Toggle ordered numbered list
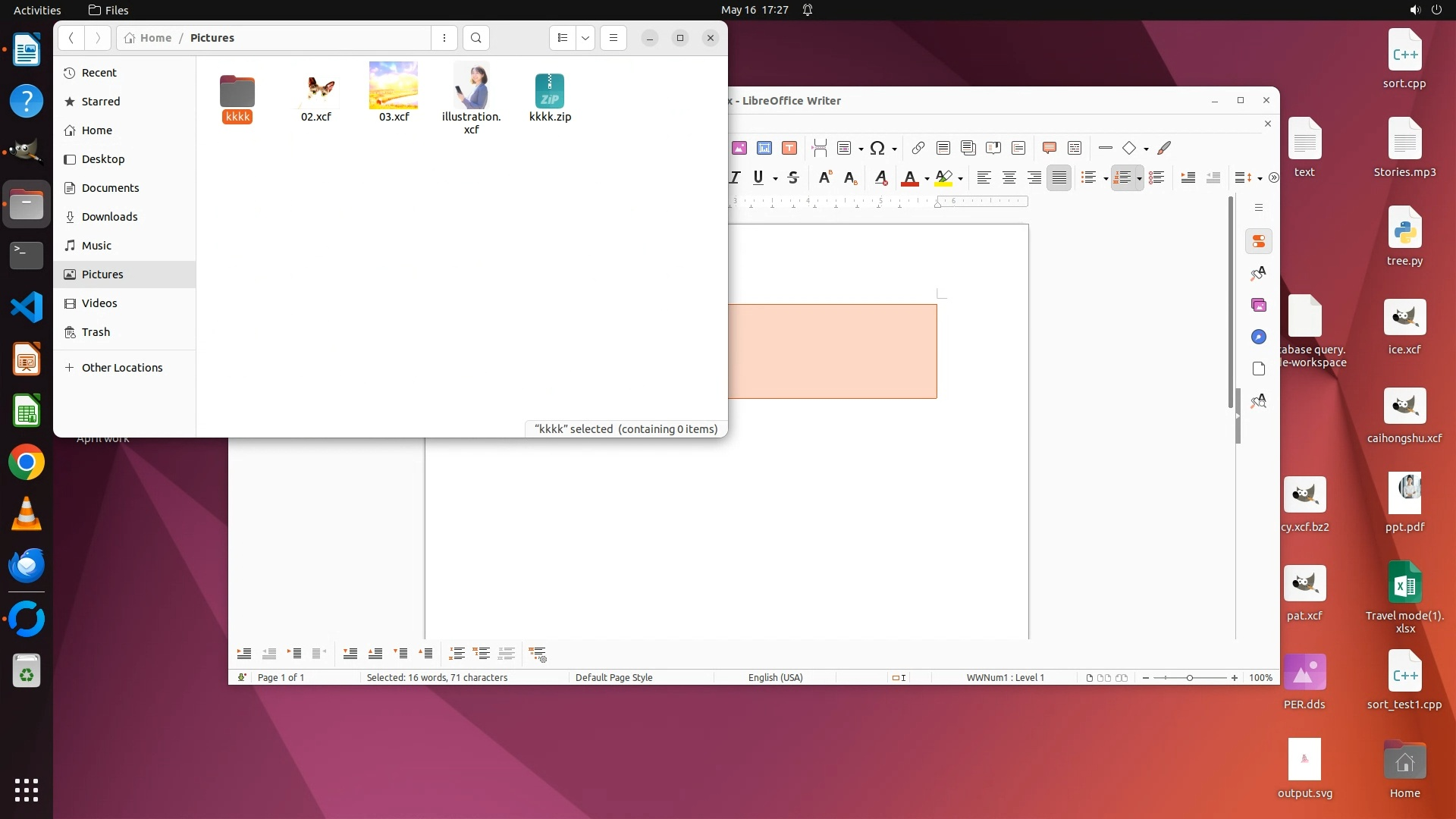The width and height of the screenshot is (1456, 819). pyautogui.click(x=1123, y=177)
